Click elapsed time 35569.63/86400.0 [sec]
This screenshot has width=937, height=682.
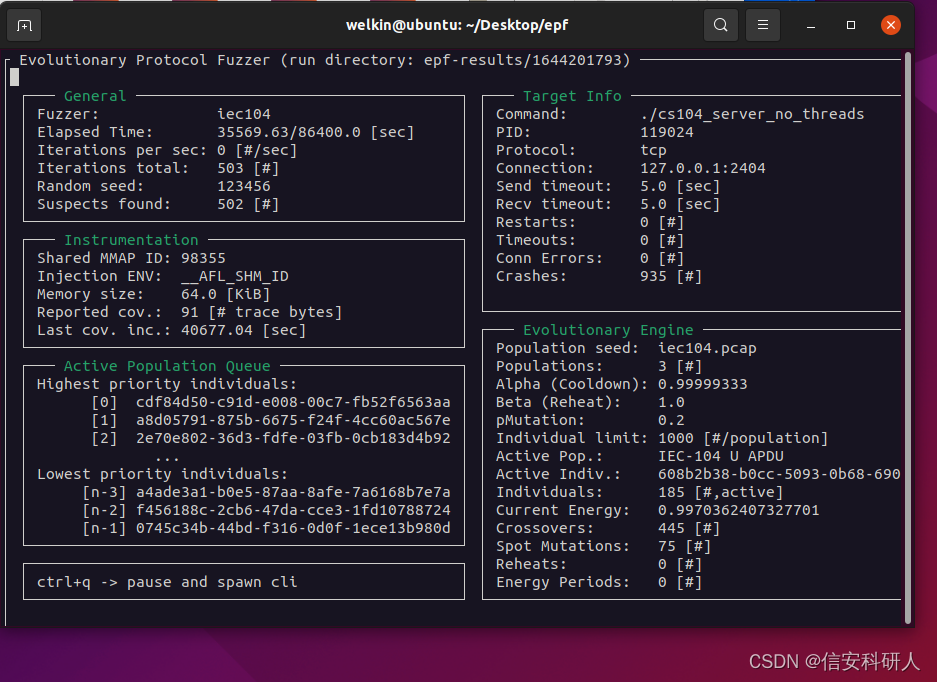click(316, 132)
